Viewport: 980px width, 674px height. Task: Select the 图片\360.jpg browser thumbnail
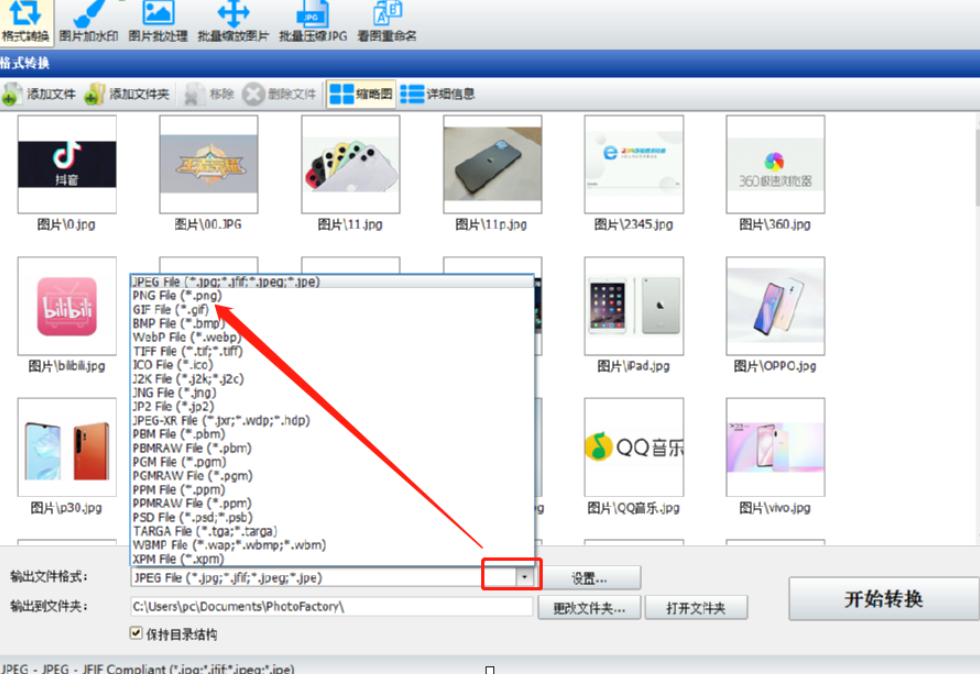pos(776,164)
